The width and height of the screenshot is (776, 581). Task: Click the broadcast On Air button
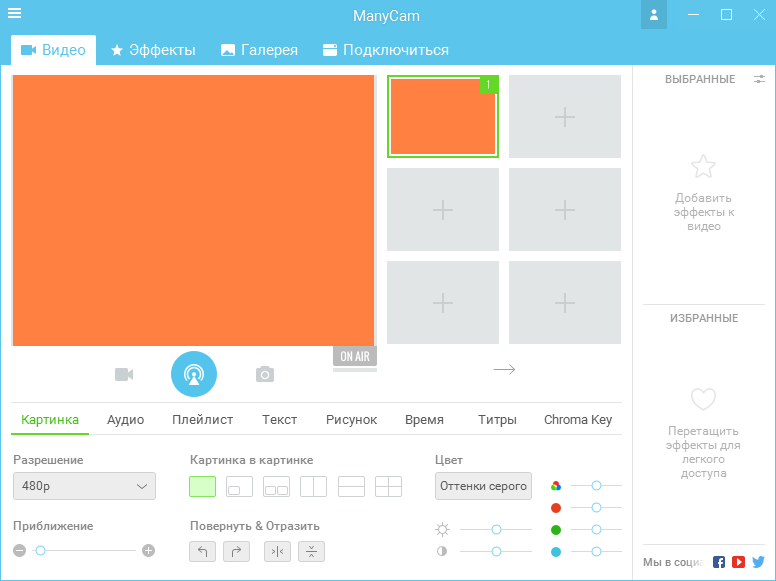click(x=193, y=374)
